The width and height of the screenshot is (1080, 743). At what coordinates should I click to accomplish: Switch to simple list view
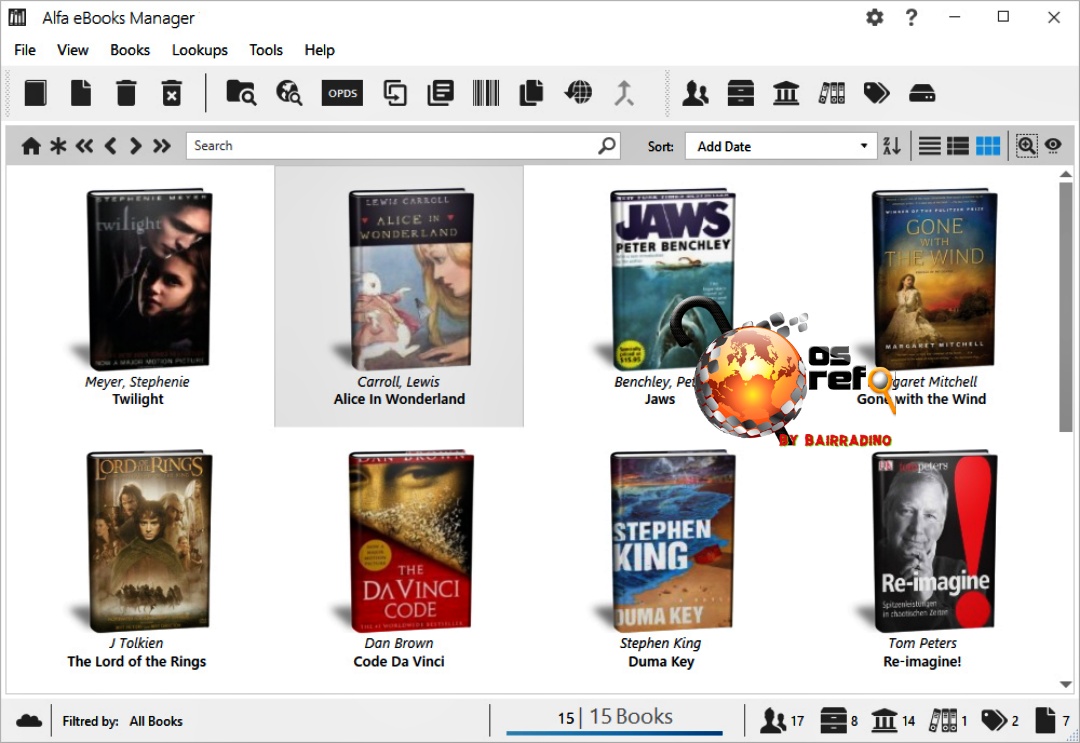pos(930,146)
